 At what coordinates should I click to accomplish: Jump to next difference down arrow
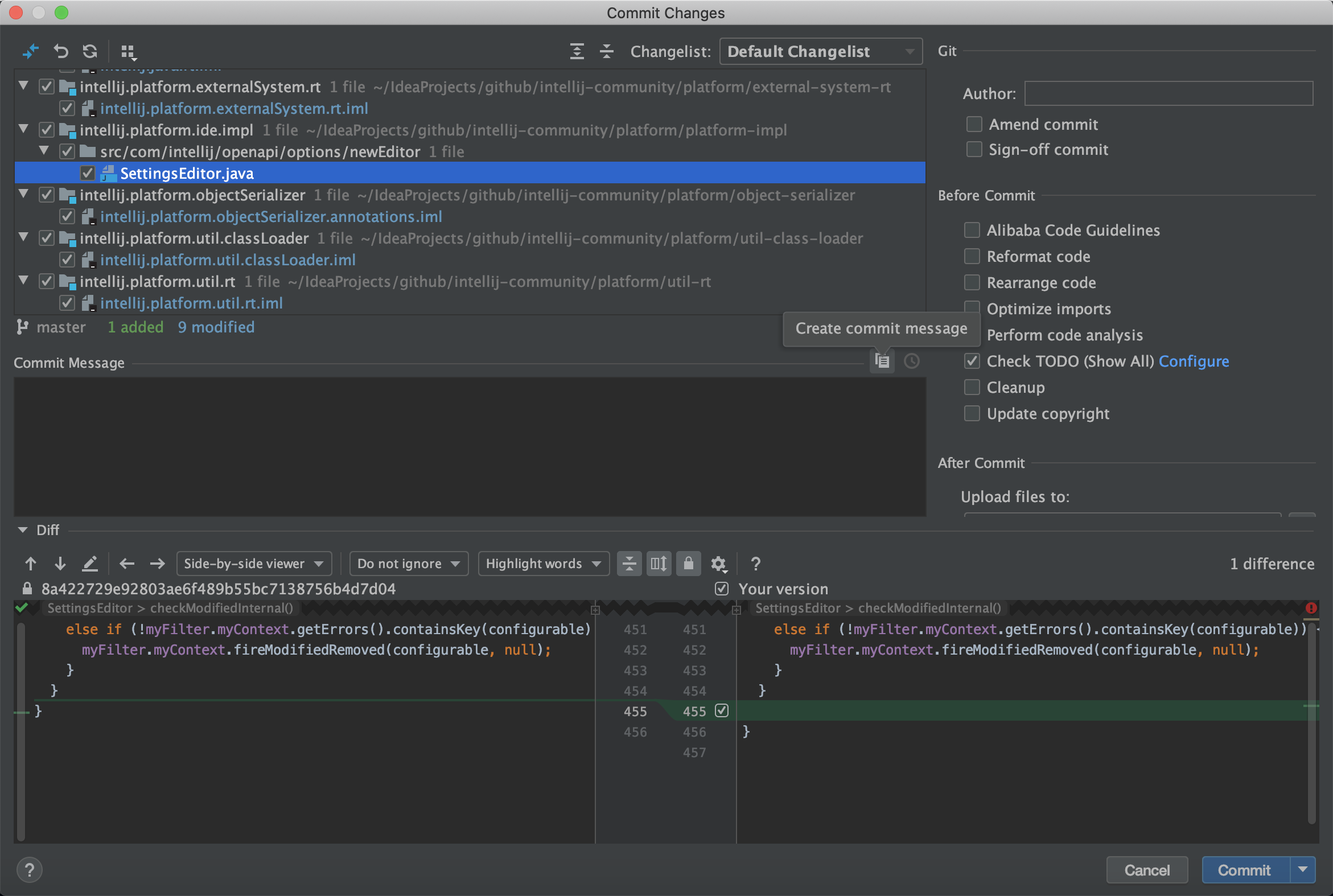pos(60,564)
